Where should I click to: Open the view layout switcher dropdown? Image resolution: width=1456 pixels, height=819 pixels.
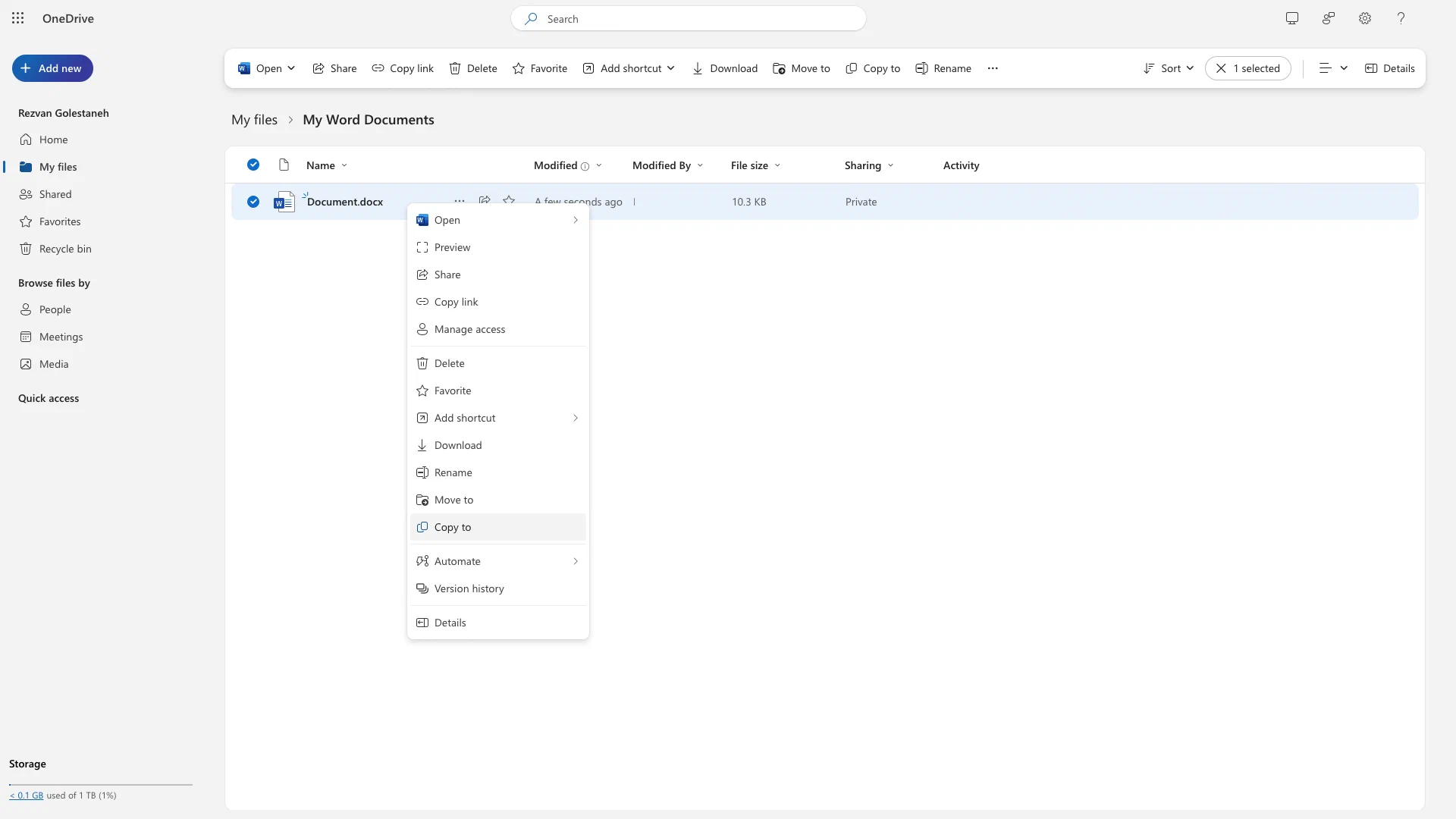click(x=1333, y=68)
